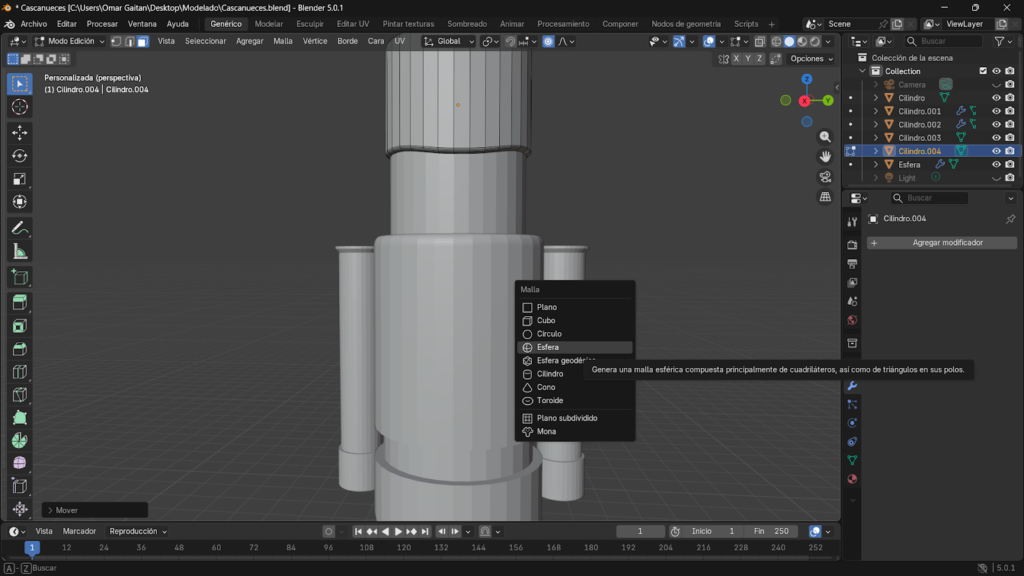Click the viewport zoom magnifier icon

coord(825,136)
